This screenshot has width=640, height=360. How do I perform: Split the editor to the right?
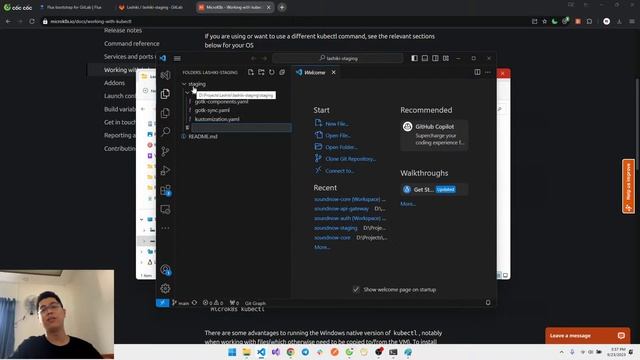coord(477,72)
